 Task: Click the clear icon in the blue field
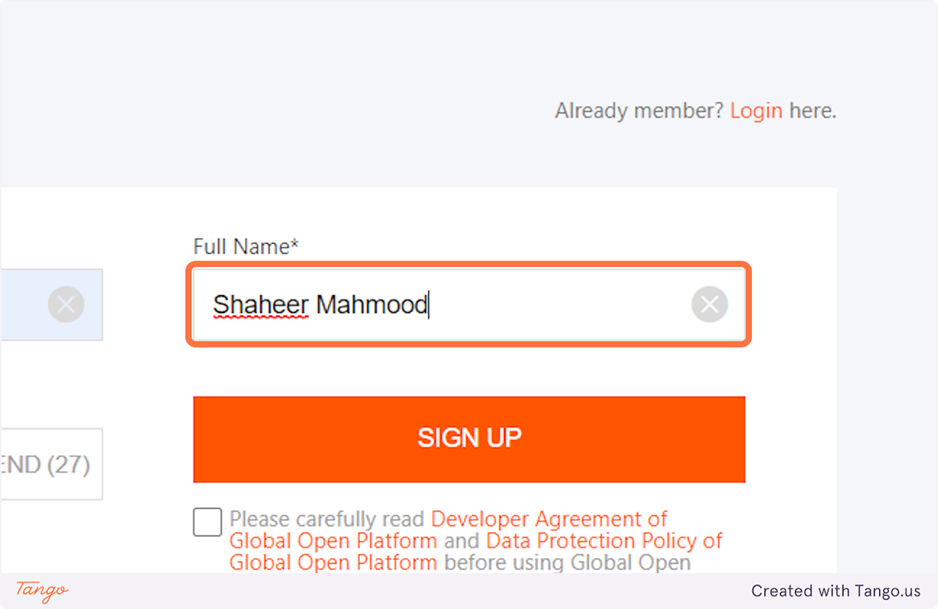tap(66, 304)
